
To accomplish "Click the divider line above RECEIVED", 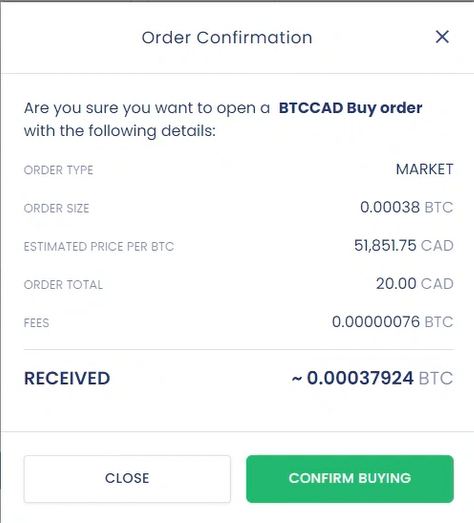I will 239,350.
